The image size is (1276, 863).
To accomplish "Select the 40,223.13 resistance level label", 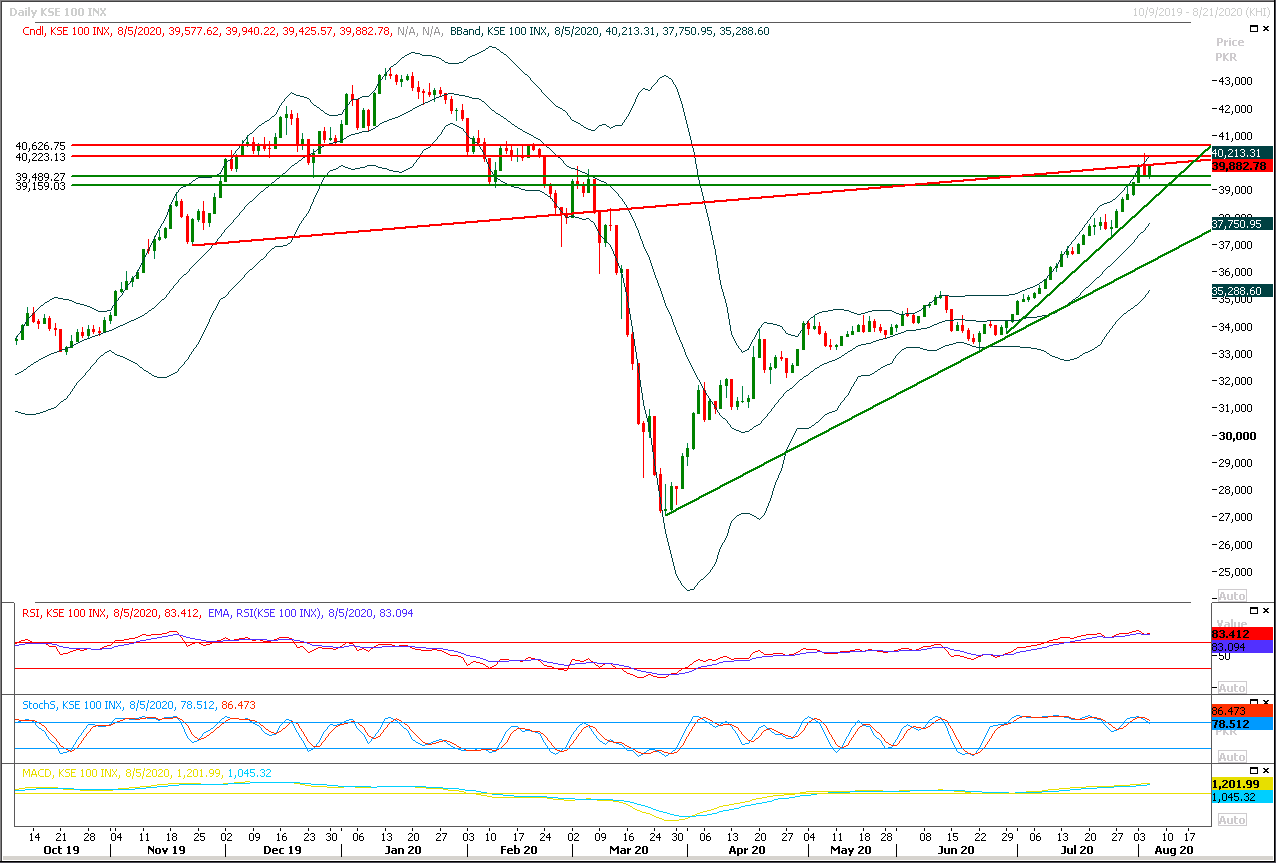I will pyautogui.click(x=41, y=157).
